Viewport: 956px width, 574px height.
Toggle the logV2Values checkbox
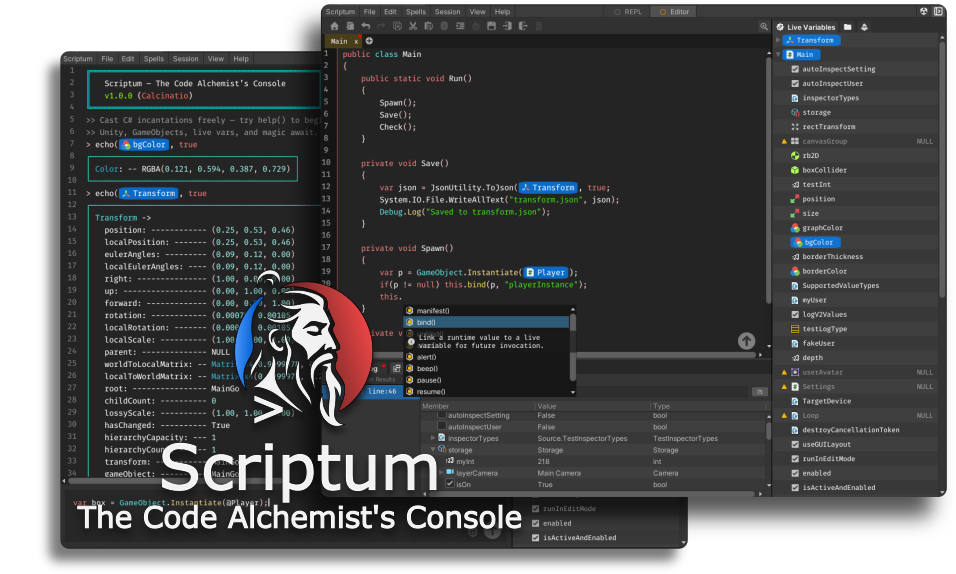[x=795, y=315]
